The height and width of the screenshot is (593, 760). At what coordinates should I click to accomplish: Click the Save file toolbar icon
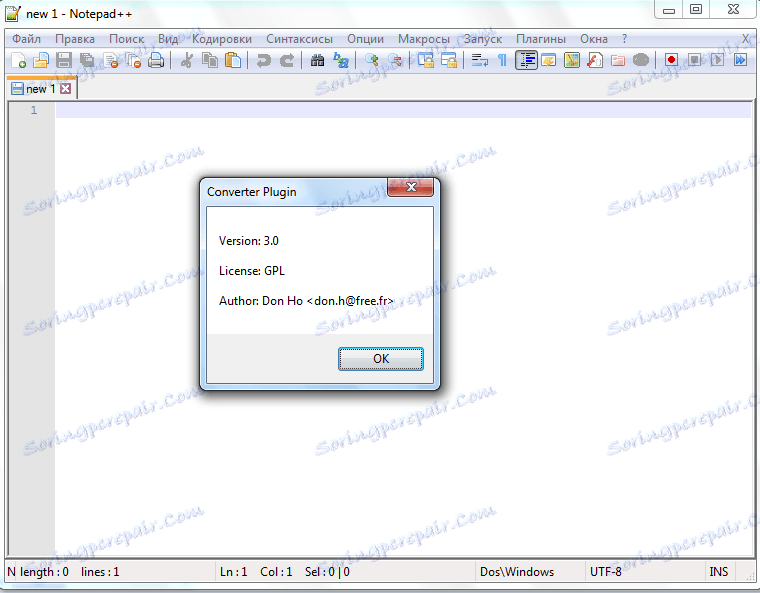click(63, 61)
